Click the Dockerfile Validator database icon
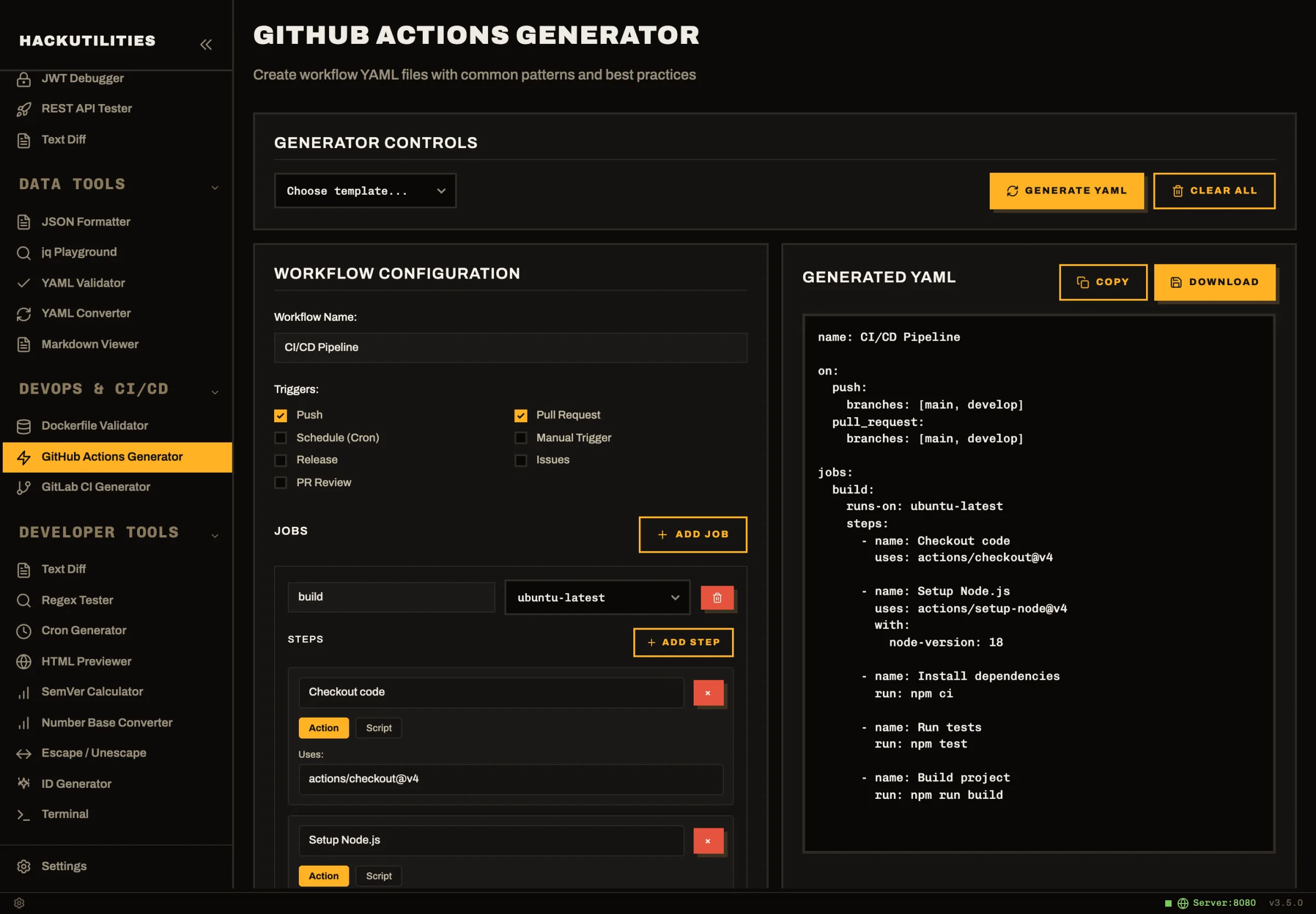This screenshot has height=914, width=1316. 24,426
